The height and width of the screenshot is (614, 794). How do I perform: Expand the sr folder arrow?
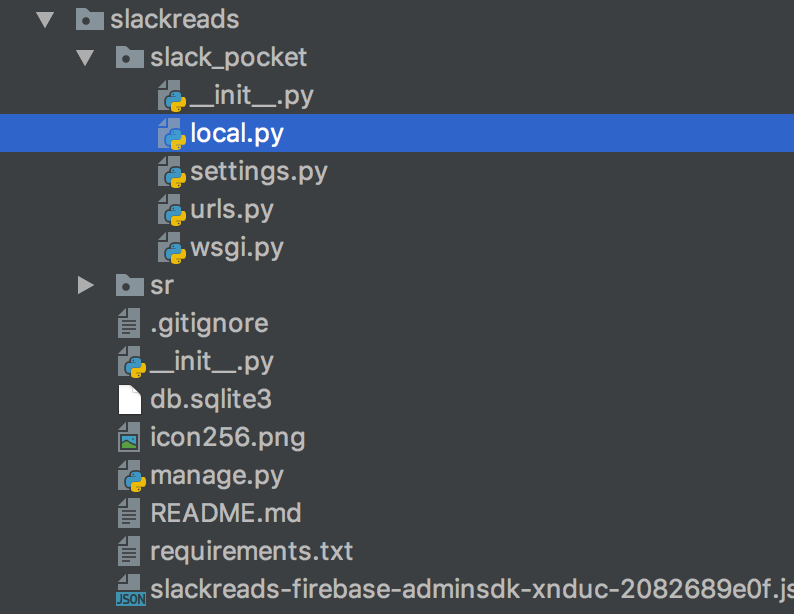(x=86, y=285)
